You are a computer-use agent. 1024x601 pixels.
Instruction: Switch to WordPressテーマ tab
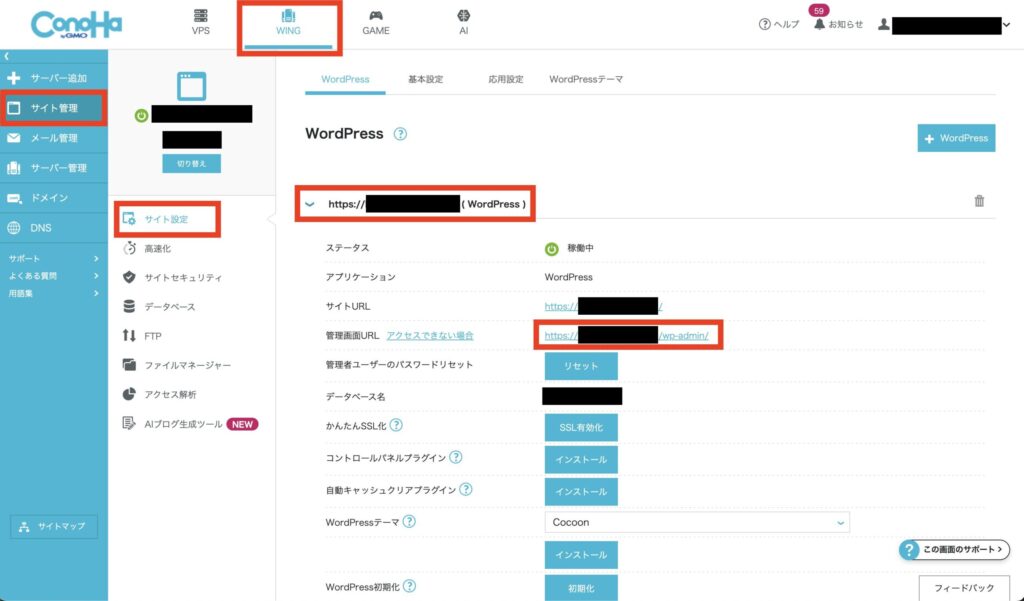click(586, 80)
